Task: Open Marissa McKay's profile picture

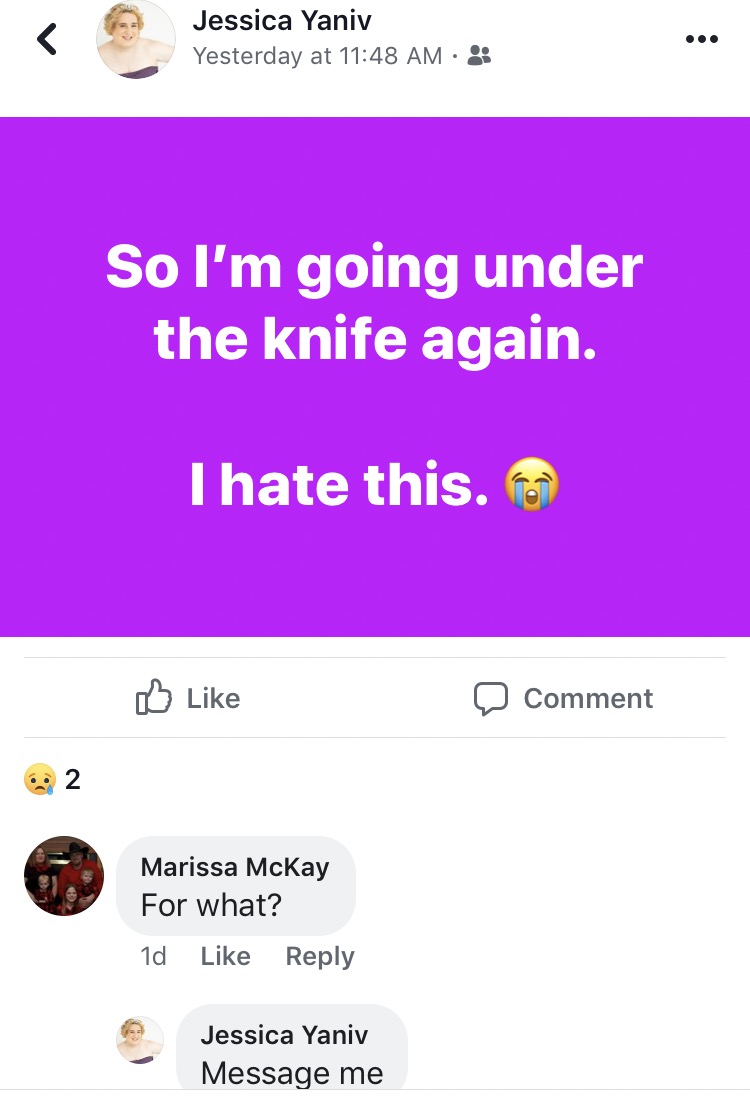Action: (x=64, y=875)
